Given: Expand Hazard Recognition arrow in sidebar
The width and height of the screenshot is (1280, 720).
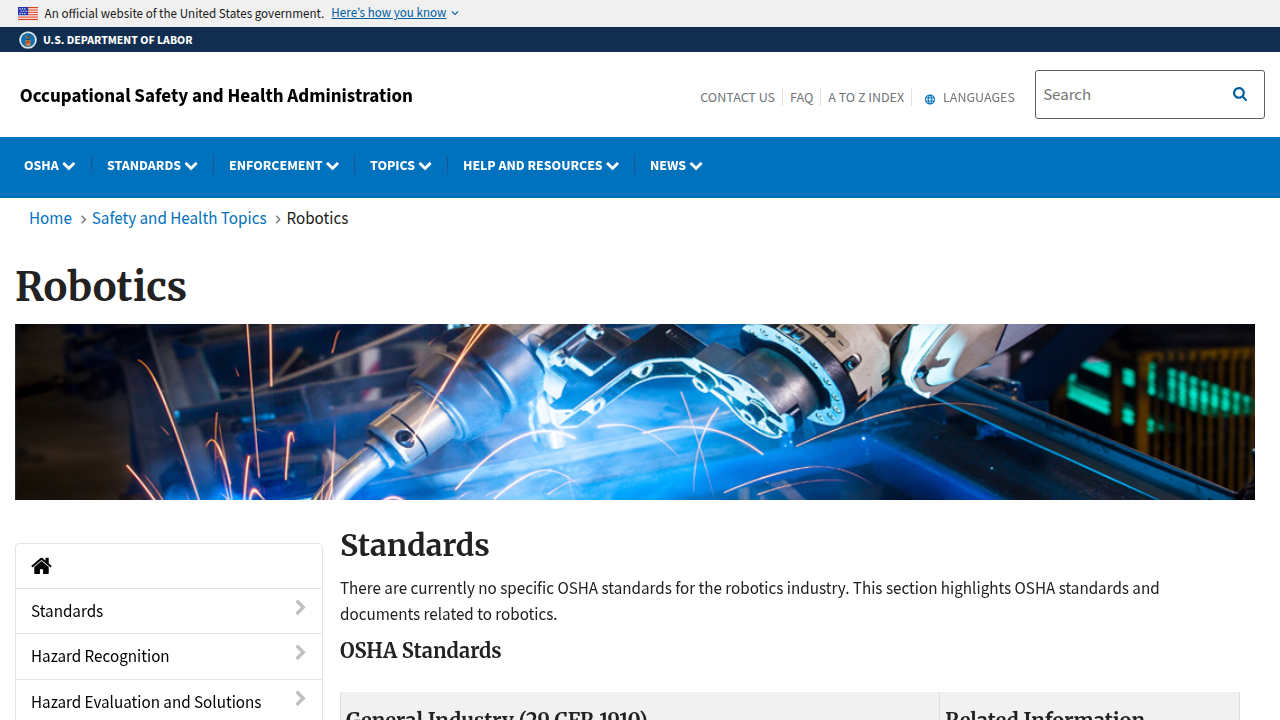Looking at the screenshot, I should [x=300, y=653].
